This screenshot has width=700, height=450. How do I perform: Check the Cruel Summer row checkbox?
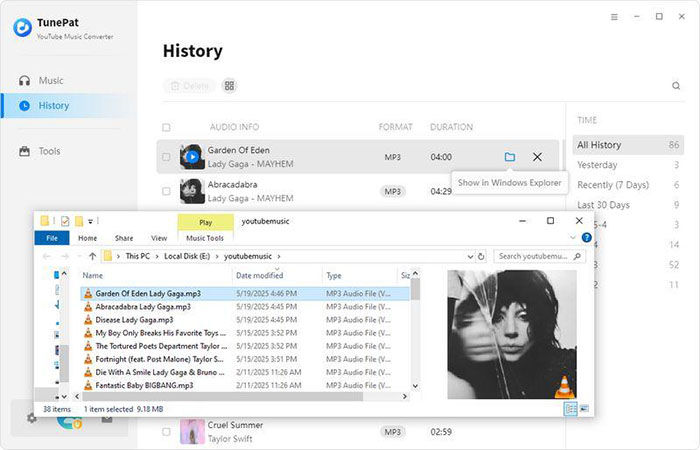click(x=166, y=432)
